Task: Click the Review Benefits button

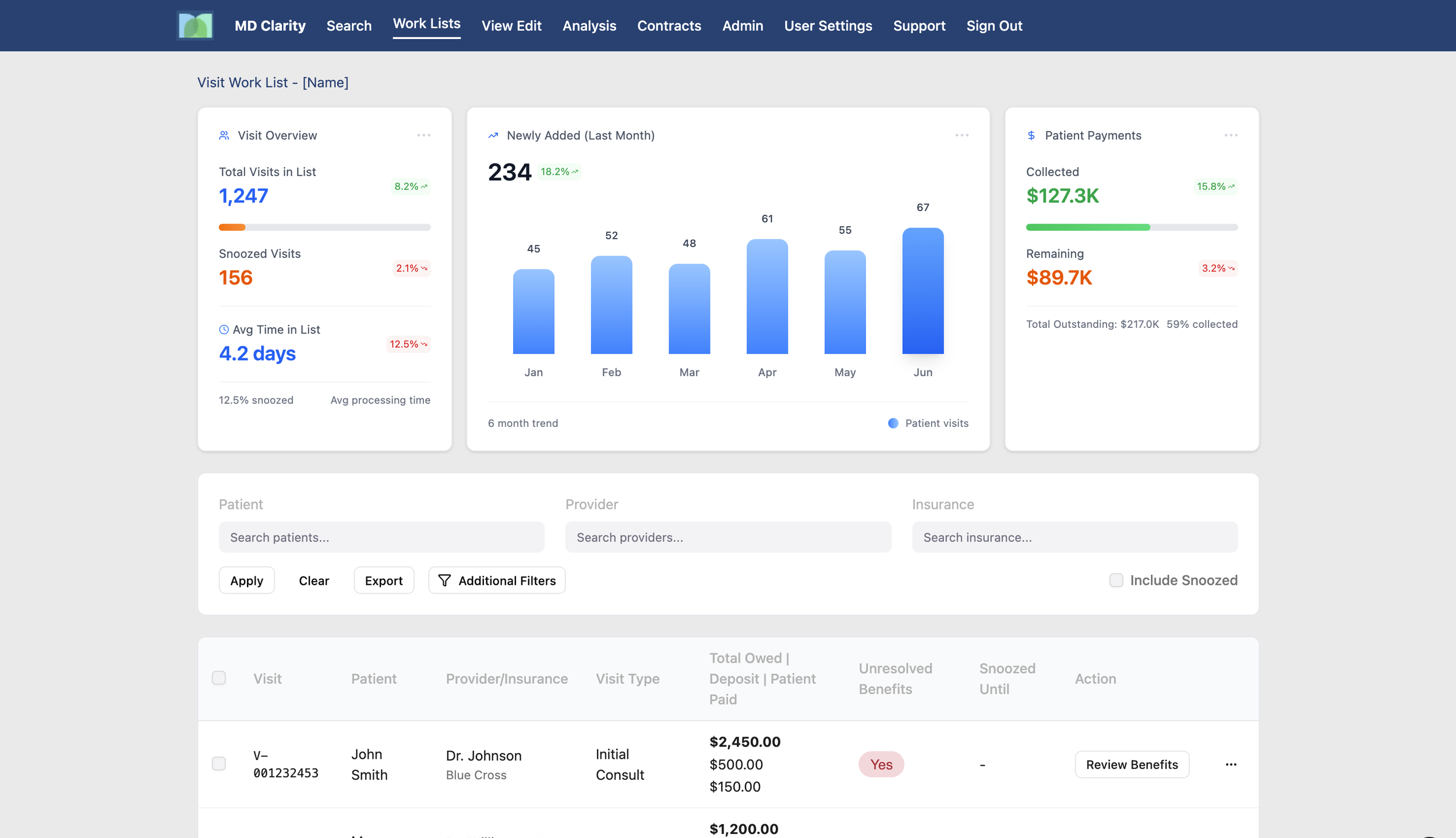Action: tap(1131, 765)
